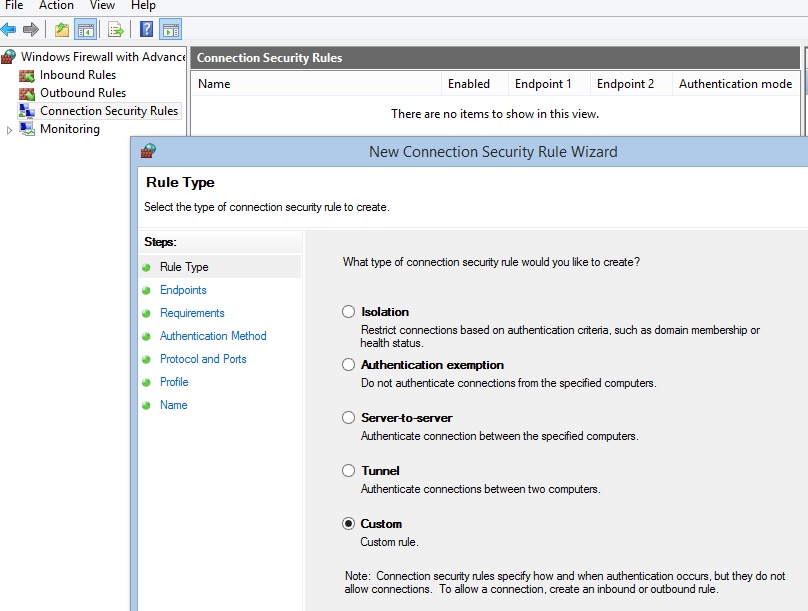808x611 pixels.
Task: Click the New Connection Security Rule Wizard title
Action: pos(493,152)
